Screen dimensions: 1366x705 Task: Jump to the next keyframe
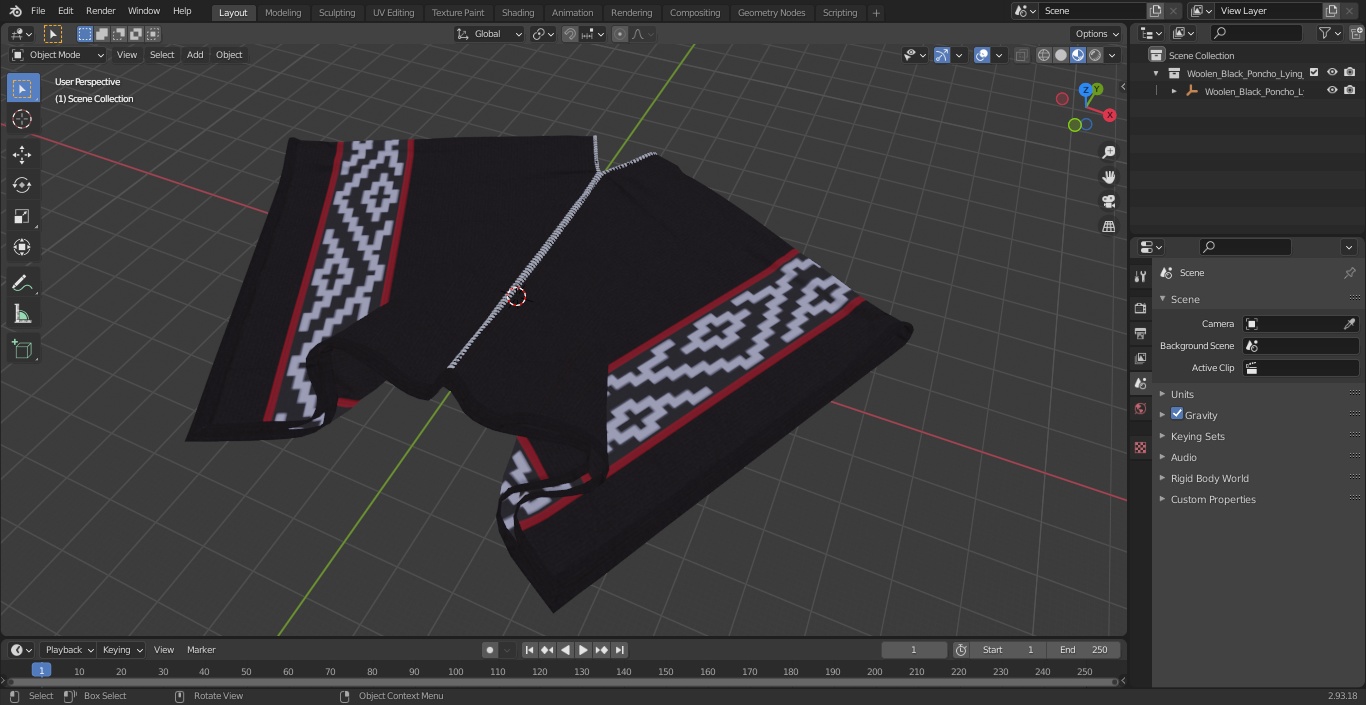click(x=602, y=650)
